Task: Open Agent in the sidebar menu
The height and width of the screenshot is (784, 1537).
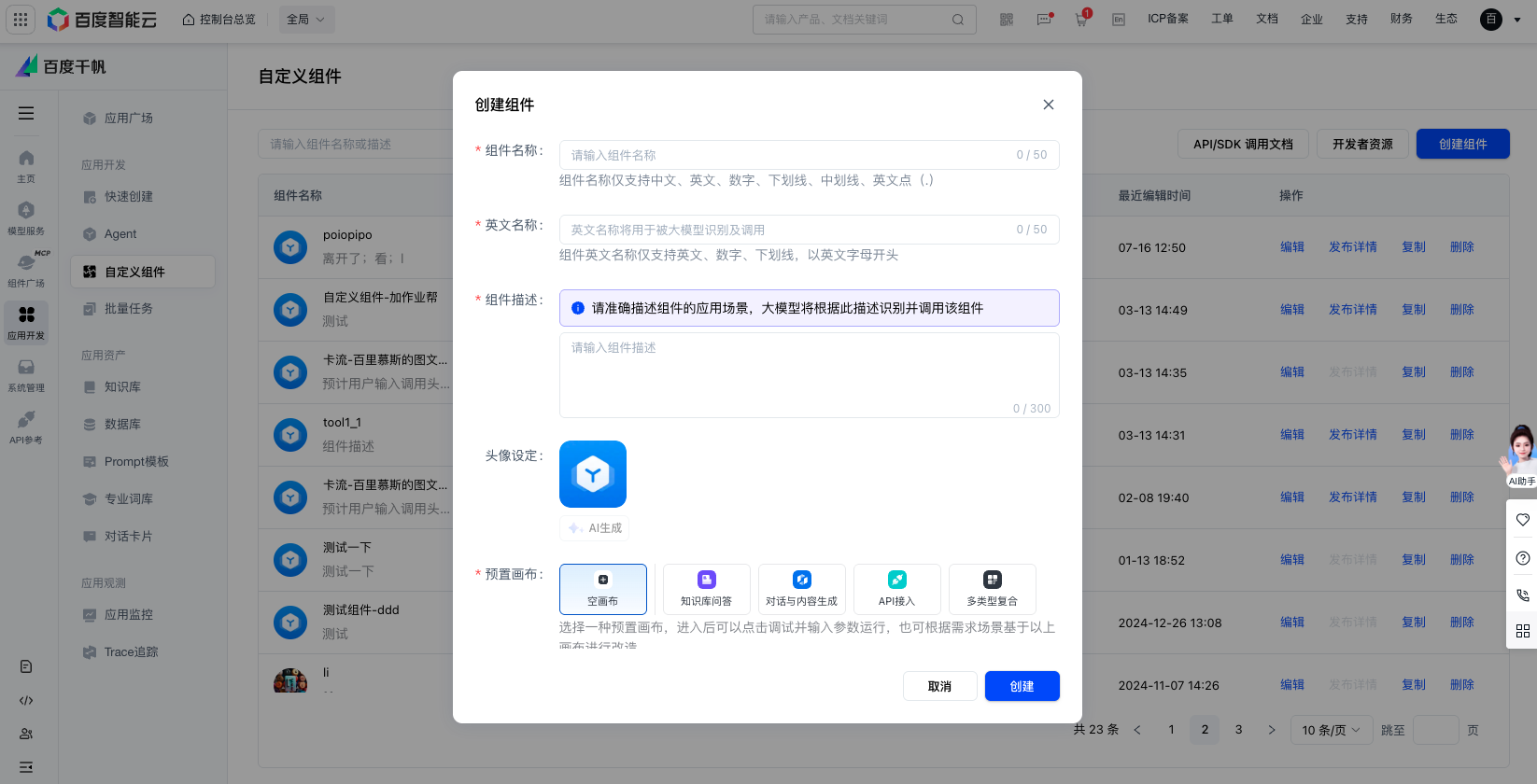Action: [120, 234]
